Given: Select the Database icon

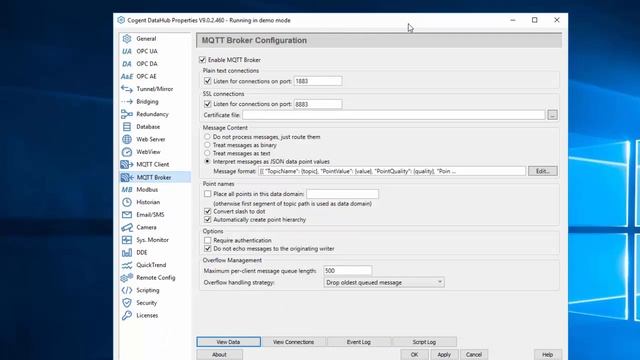Looking at the screenshot, I should coord(127,127).
